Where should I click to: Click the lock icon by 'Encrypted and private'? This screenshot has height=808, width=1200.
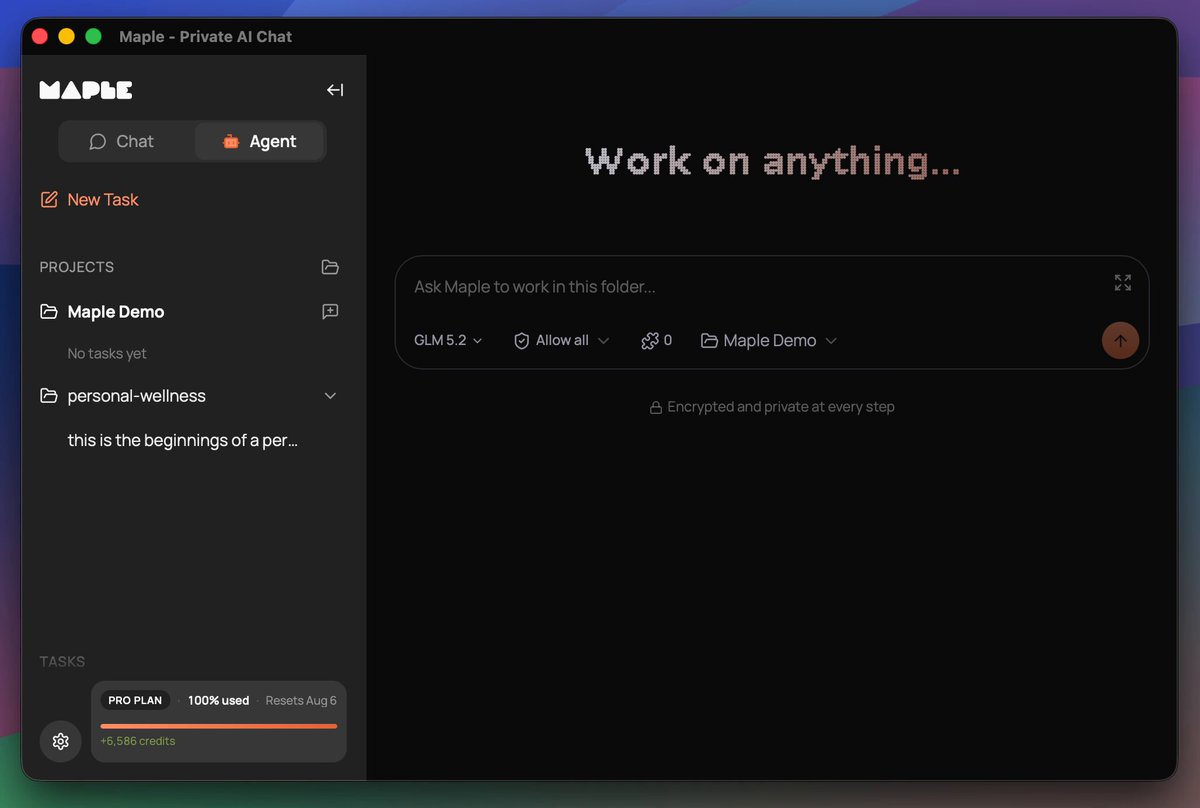(x=656, y=408)
